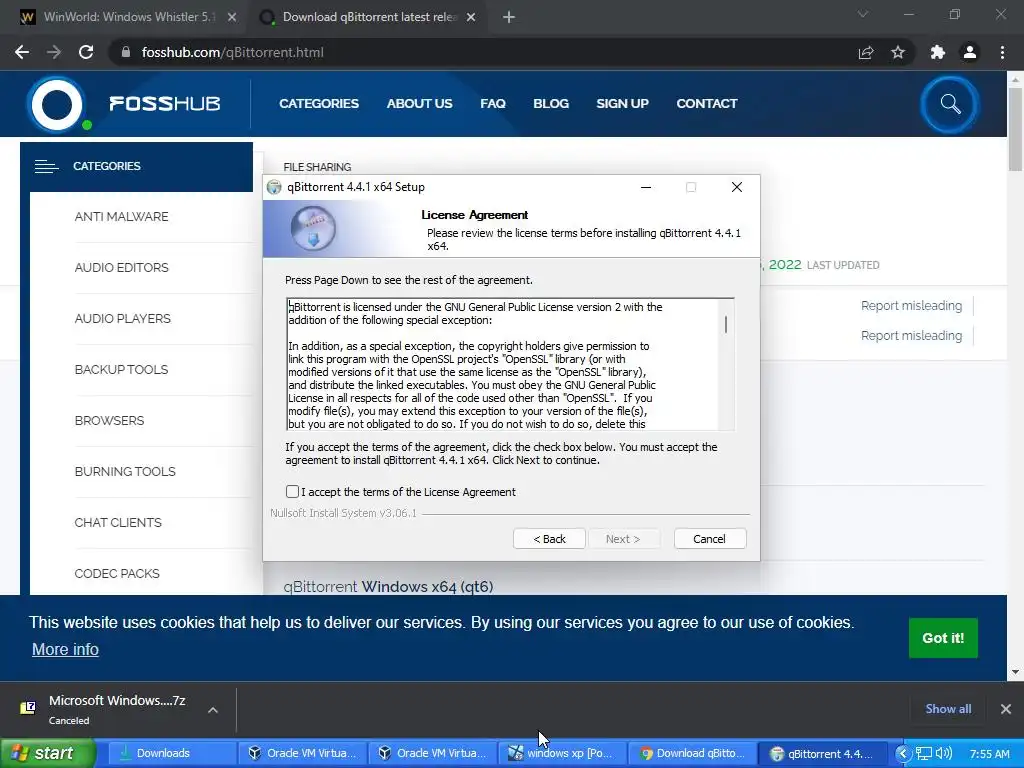The width and height of the screenshot is (1024, 768).
Task: Click the forward navigation arrow
Action: [x=54, y=52]
